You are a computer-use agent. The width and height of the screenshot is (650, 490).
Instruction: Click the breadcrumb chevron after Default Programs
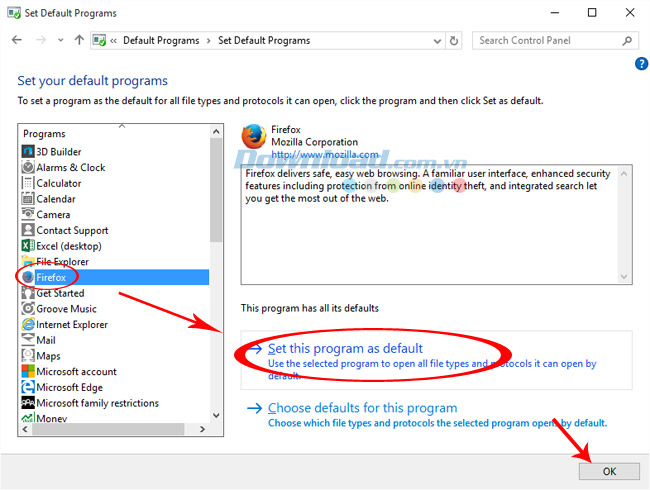209,41
